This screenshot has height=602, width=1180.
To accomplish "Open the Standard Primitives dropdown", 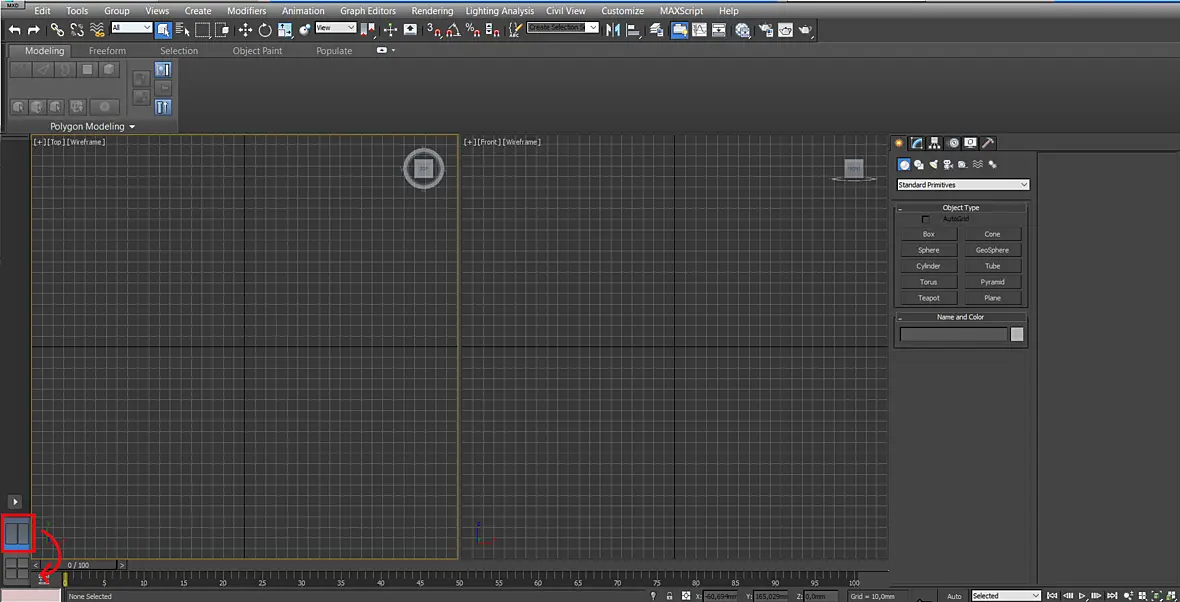I will click(x=963, y=185).
